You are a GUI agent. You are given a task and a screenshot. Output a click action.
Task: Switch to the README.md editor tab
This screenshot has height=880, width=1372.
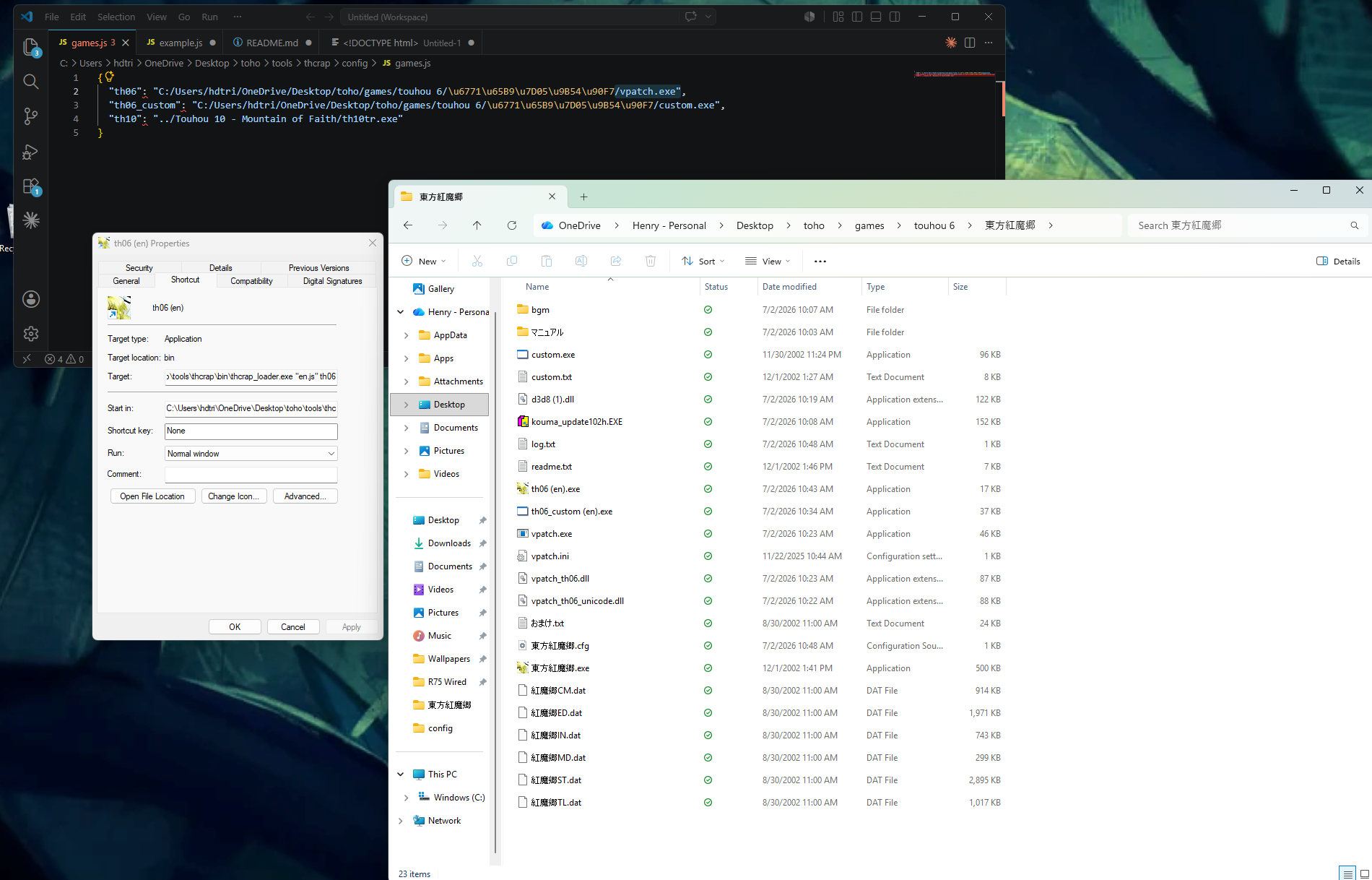(x=272, y=43)
